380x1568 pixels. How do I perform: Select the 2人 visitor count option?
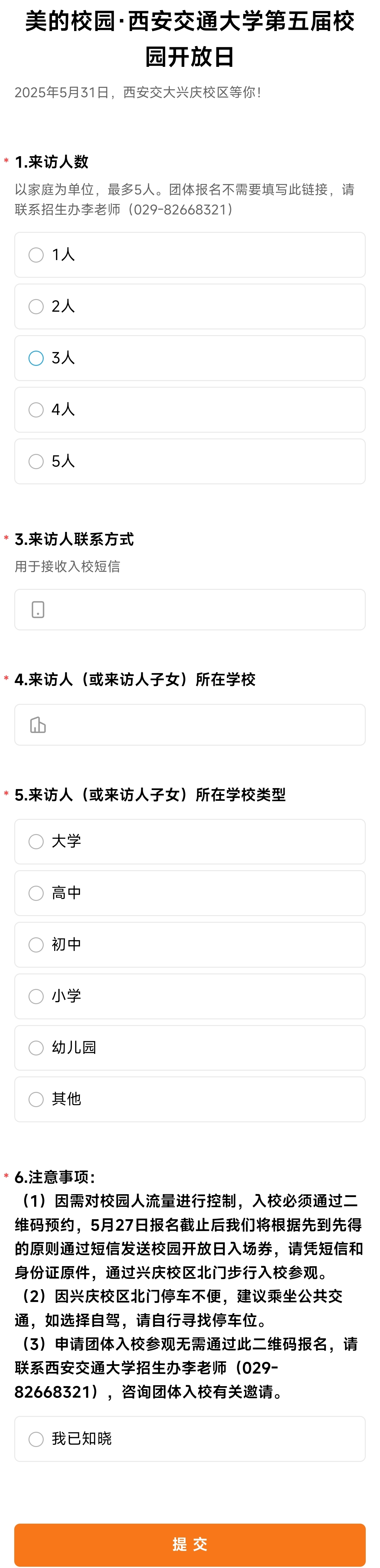tap(190, 306)
